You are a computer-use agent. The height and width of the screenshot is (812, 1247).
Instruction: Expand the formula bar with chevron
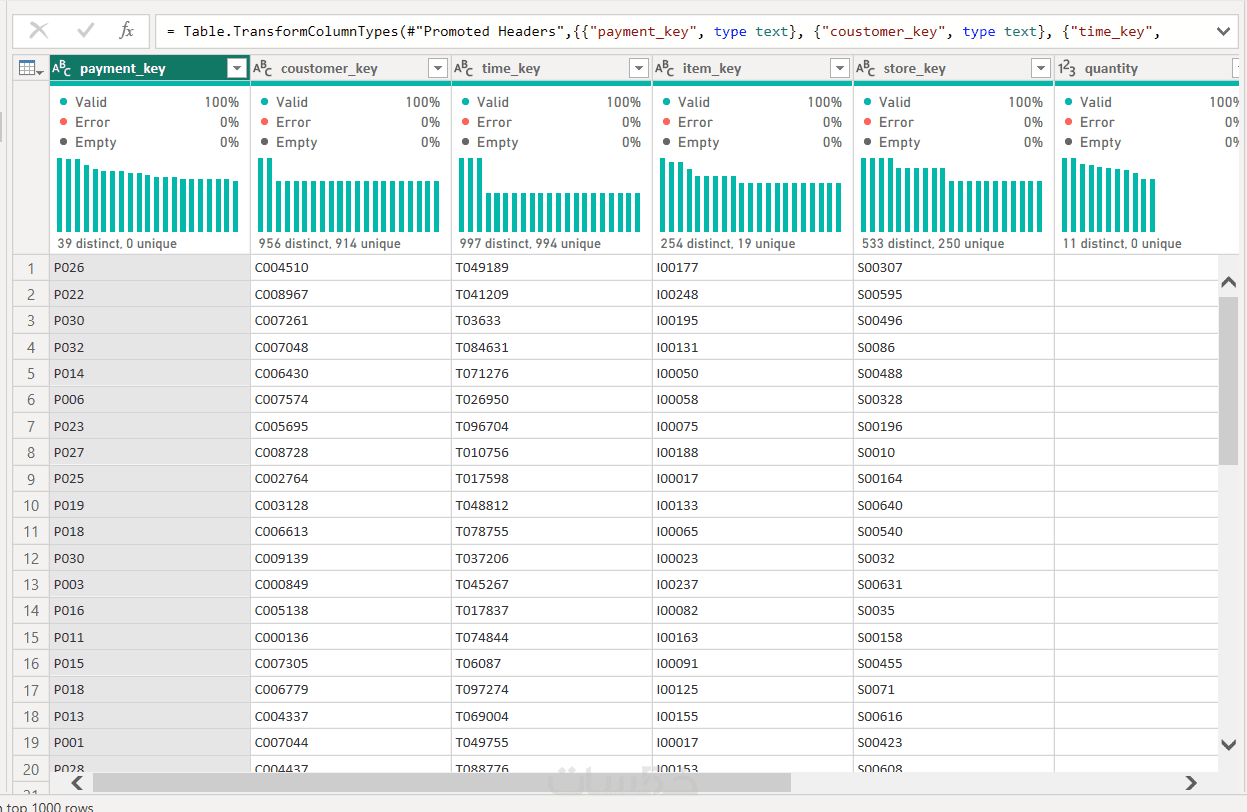(x=1223, y=32)
